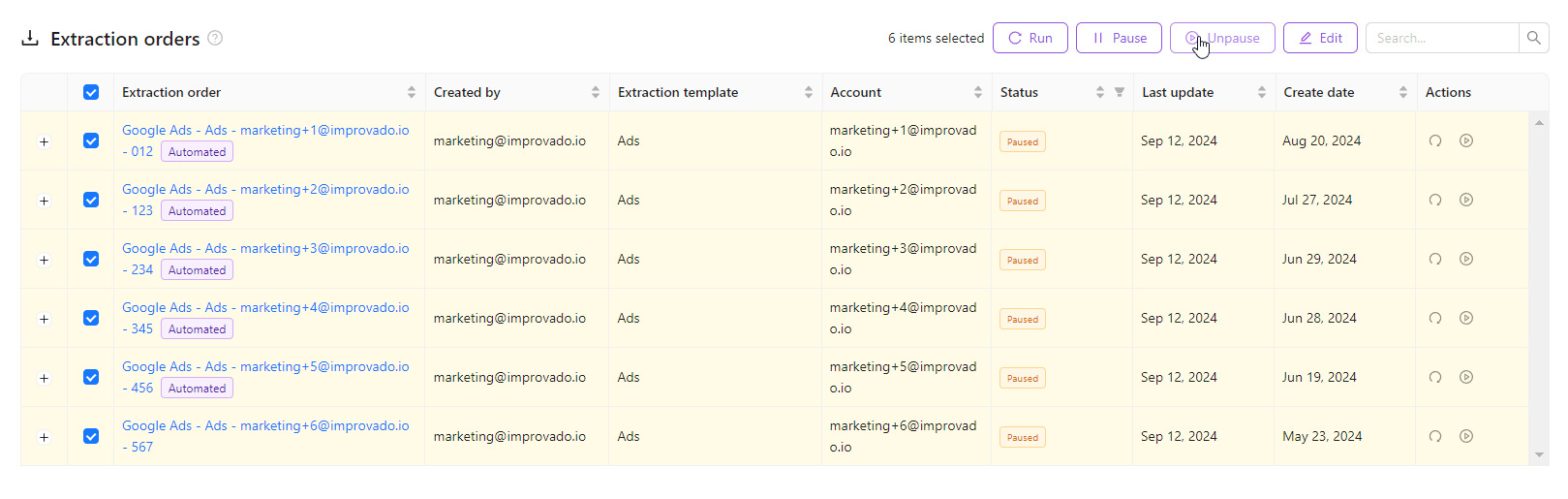Click the '6 items selected' label

pyautogui.click(x=936, y=38)
